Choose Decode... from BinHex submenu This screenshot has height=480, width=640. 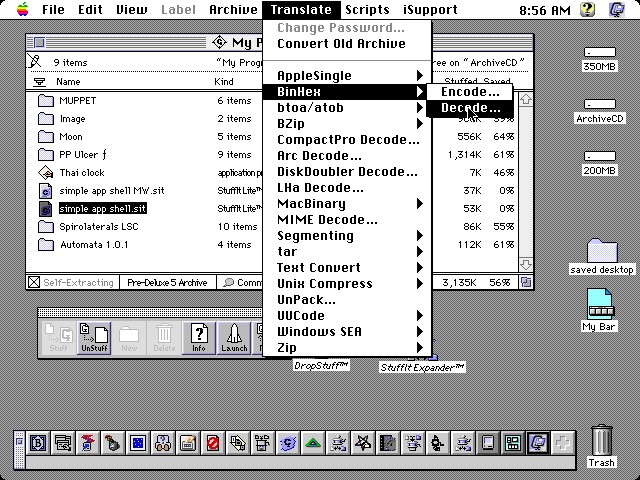click(x=470, y=108)
